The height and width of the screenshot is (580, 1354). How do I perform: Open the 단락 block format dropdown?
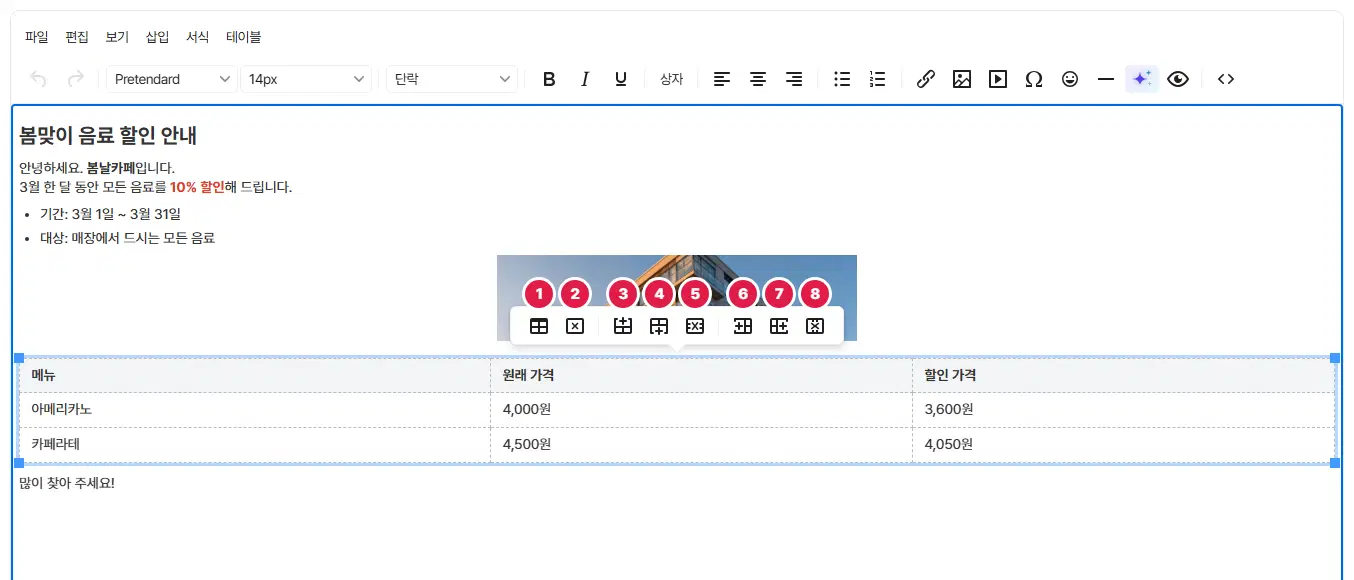(x=452, y=79)
